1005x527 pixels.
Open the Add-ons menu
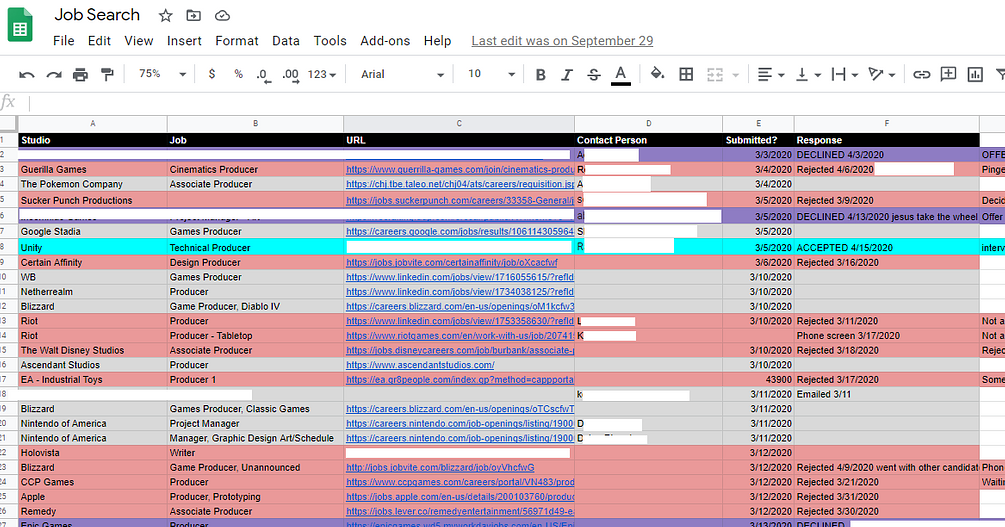[385, 40]
